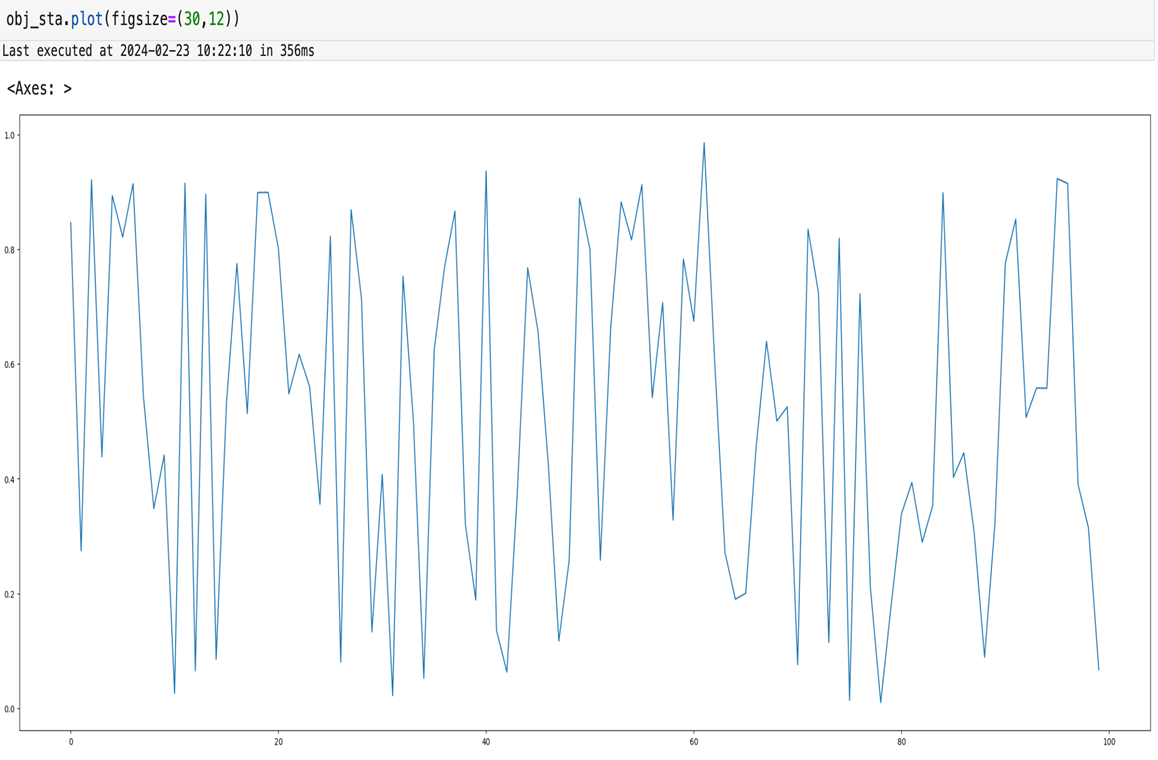Screen dimensions: 1158x760
Task: Click the 'Last executed at 2024-02-23 10:22:10' status line
Action: 158,51
